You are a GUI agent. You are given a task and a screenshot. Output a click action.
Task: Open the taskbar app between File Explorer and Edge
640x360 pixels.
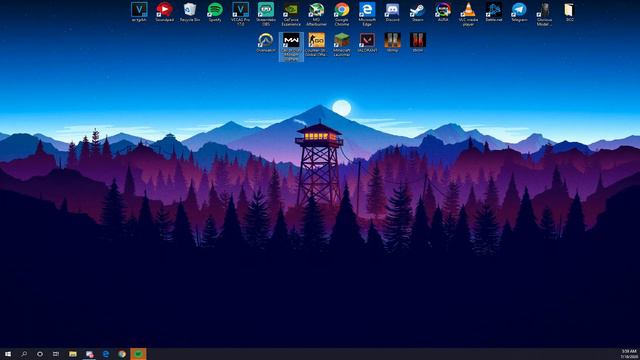tap(89, 354)
